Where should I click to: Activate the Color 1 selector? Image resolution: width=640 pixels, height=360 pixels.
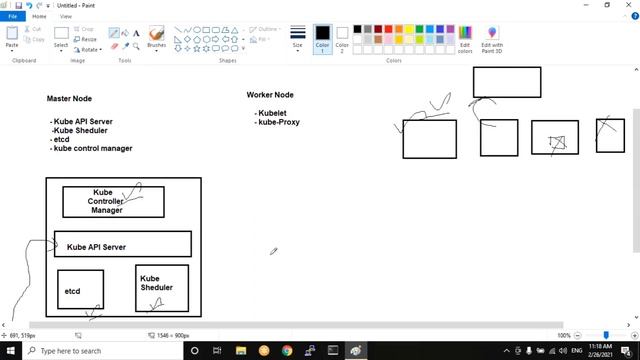coord(322,39)
